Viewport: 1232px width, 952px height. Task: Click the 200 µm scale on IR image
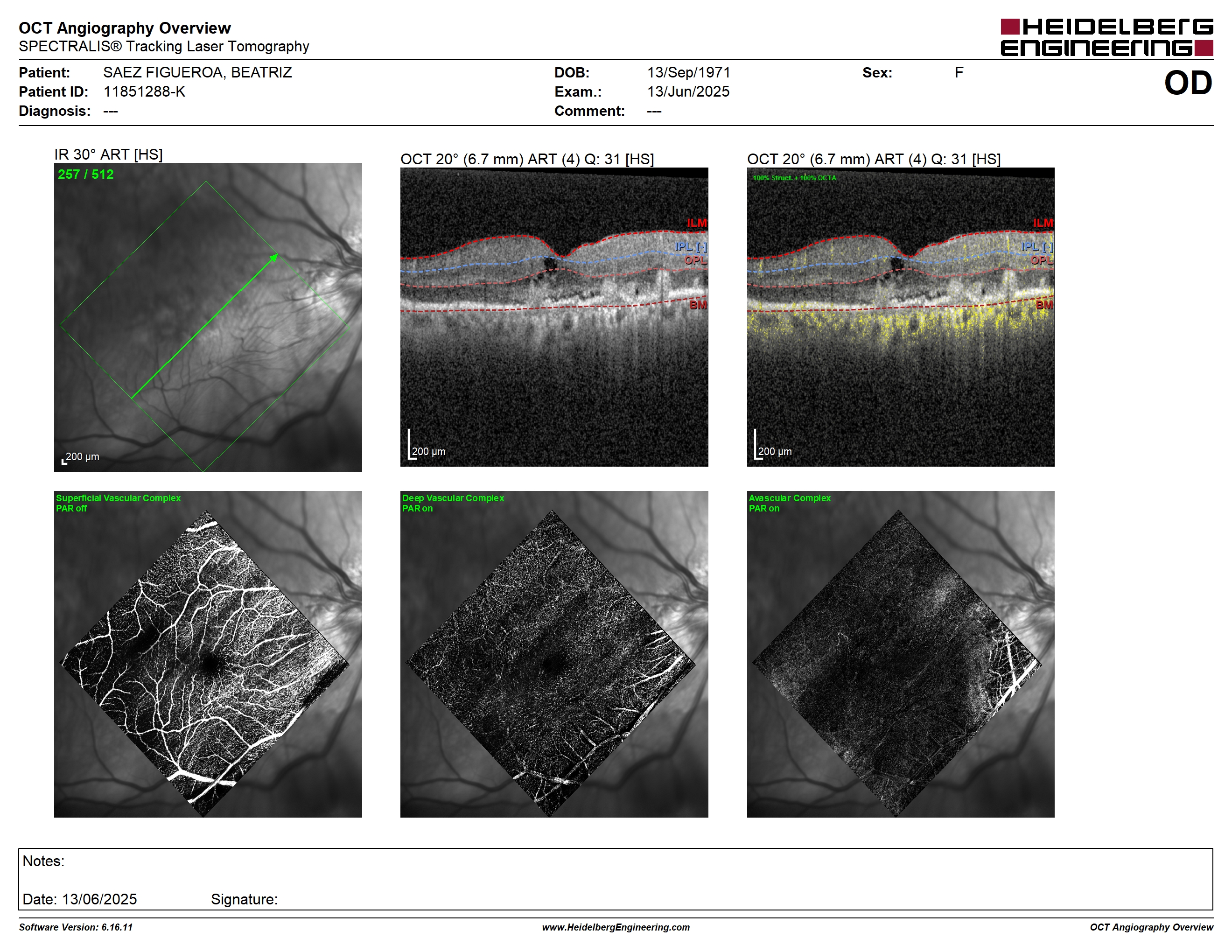[81, 457]
